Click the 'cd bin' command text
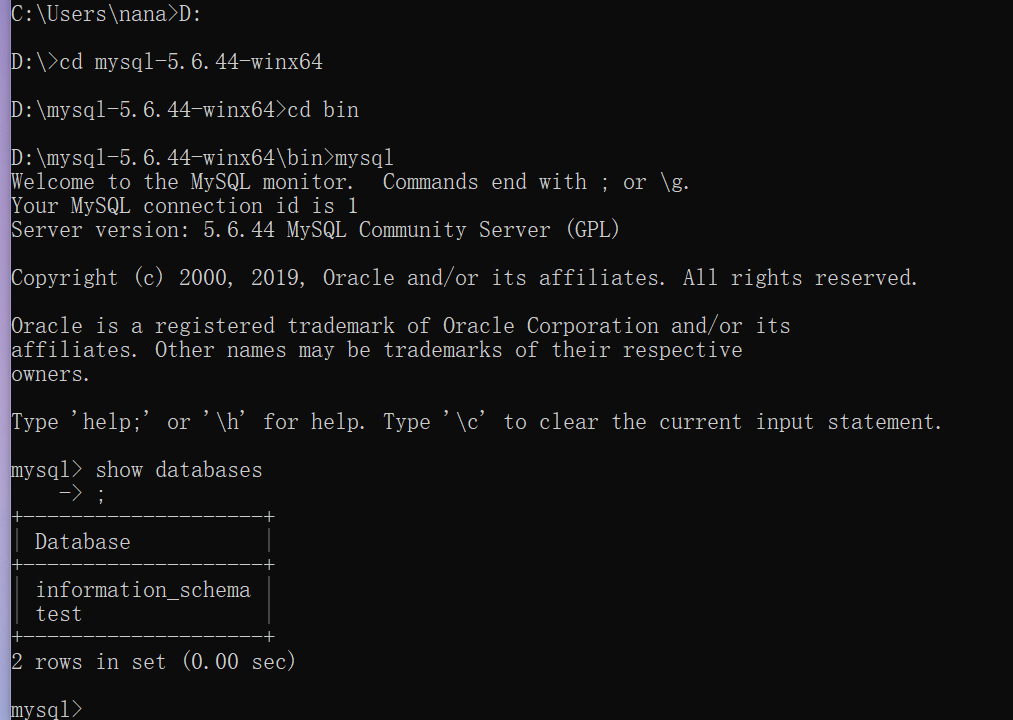This screenshot has width=1013, height=720. coord(322,110)
